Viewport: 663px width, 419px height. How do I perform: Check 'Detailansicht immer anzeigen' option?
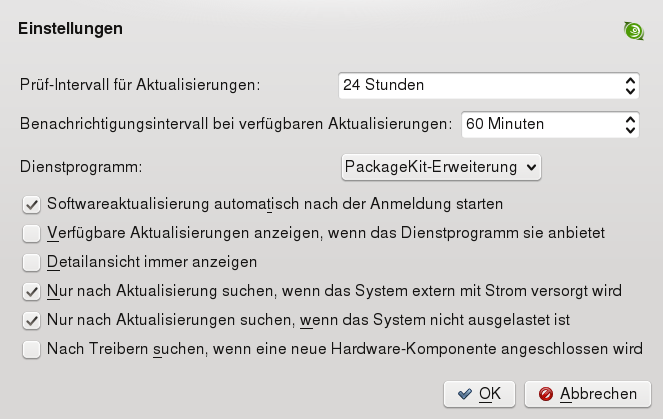31,262
